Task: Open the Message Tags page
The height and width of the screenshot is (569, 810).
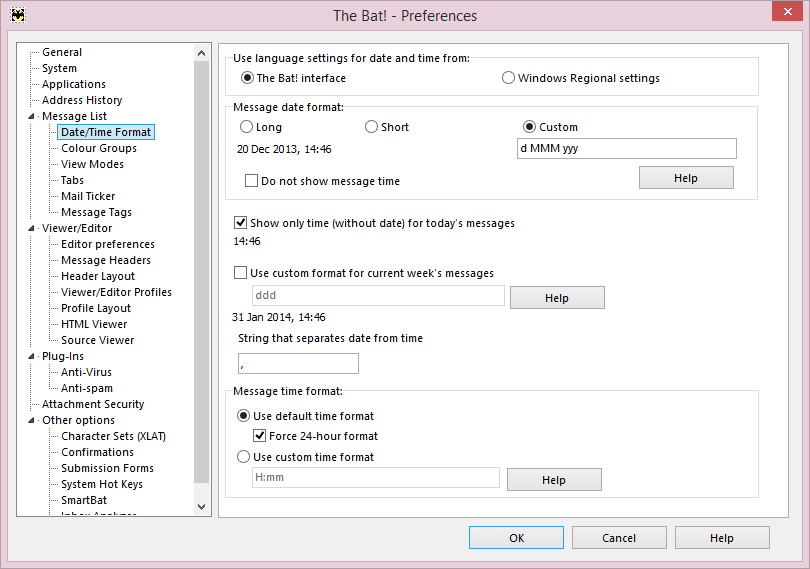Action: coord(96,212)
